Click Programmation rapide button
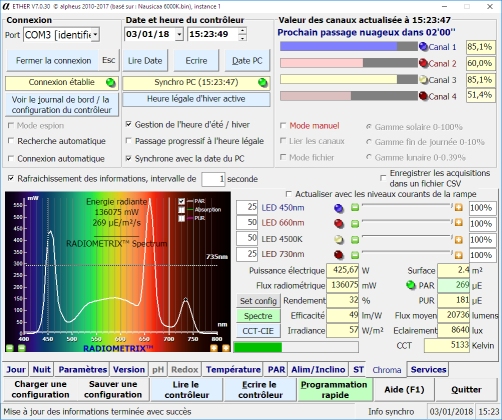This screenshot has height=420, width=502. pos(335,390)
